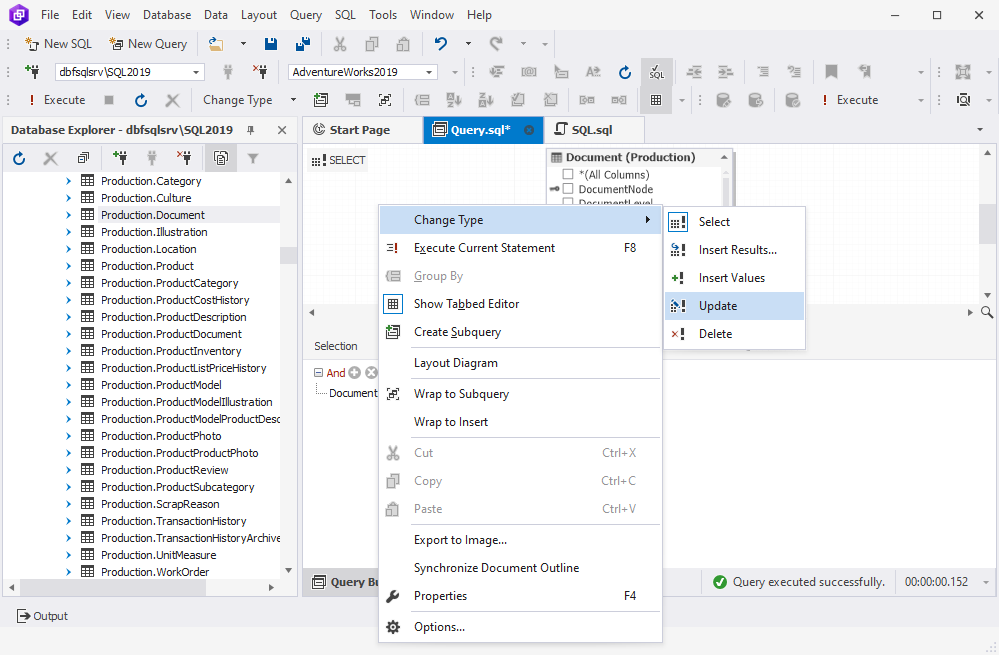999x655 pixels.
Task: Save the current query with the Save icon
Action: point(271,43)
